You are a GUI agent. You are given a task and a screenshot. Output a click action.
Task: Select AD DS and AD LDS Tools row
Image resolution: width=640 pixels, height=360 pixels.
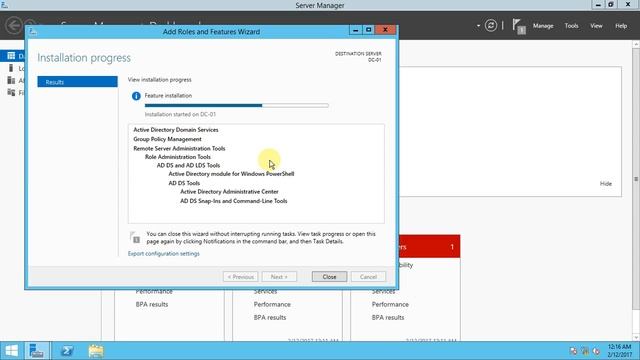[x=188, y=165]
